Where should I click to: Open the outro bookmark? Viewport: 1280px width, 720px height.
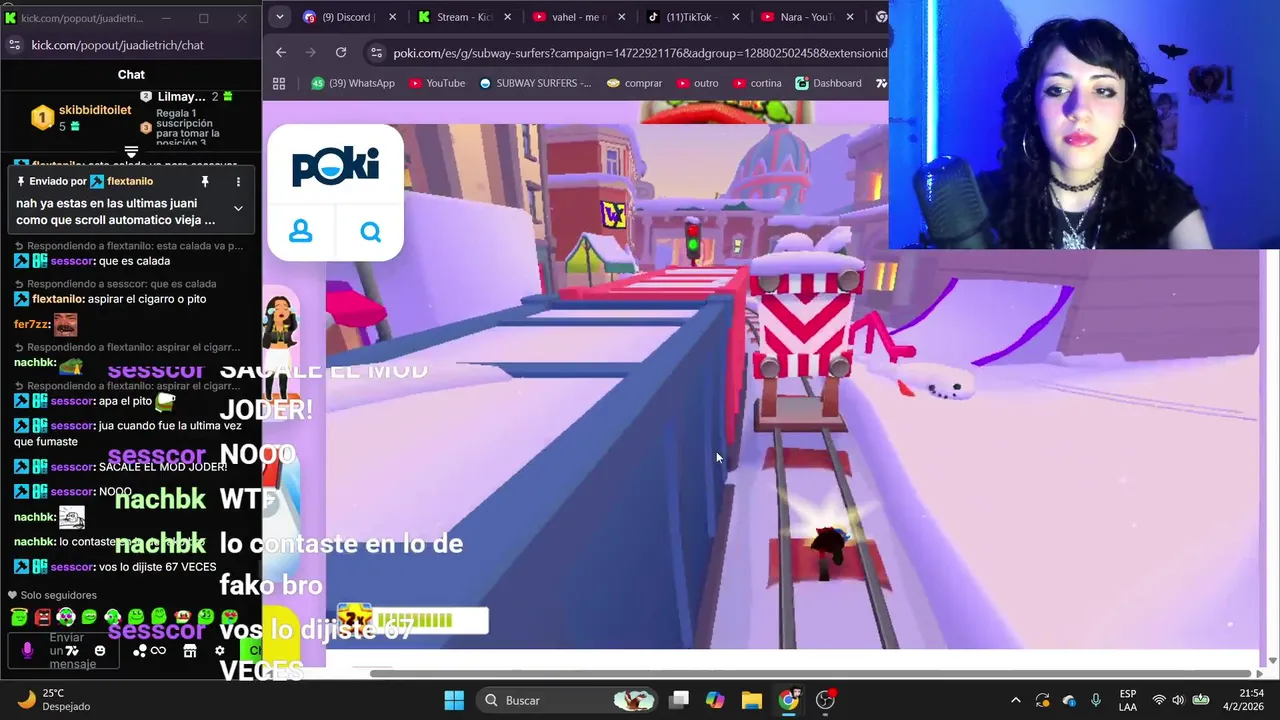pyautogui.click(x=697, y=83)
